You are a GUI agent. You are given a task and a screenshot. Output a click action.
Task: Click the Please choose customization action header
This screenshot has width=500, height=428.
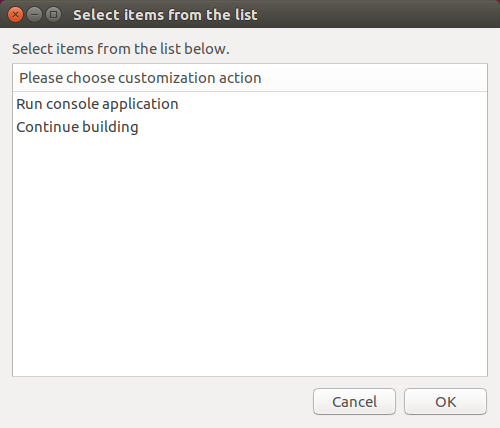[x=250, y=78]
